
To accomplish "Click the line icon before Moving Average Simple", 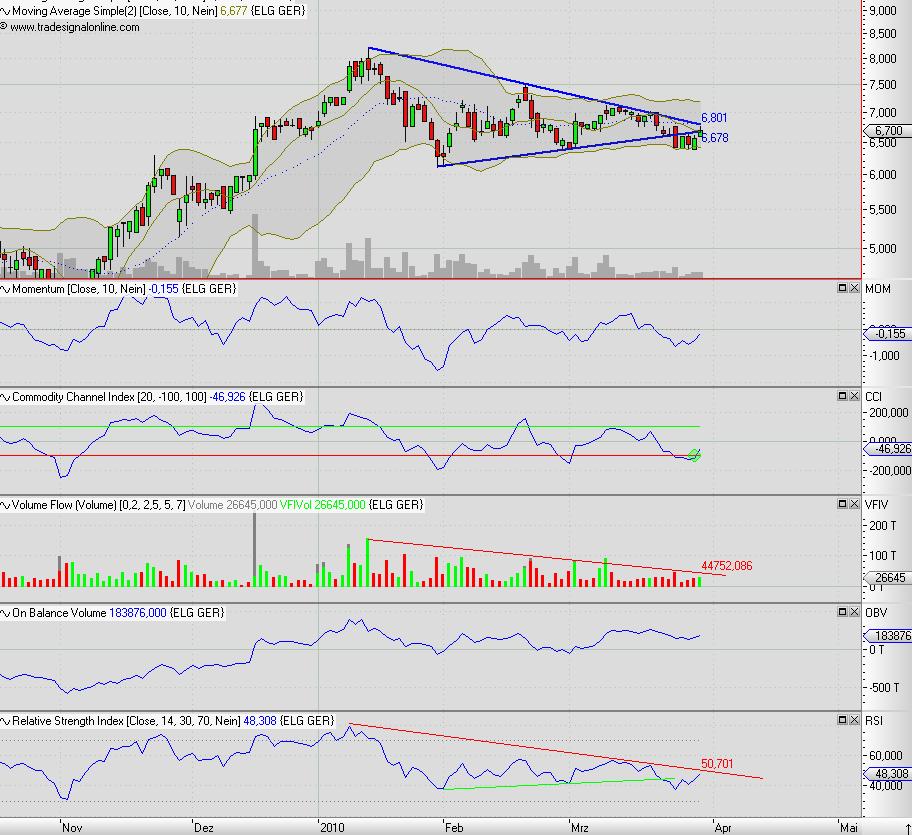I will (5, 12).
